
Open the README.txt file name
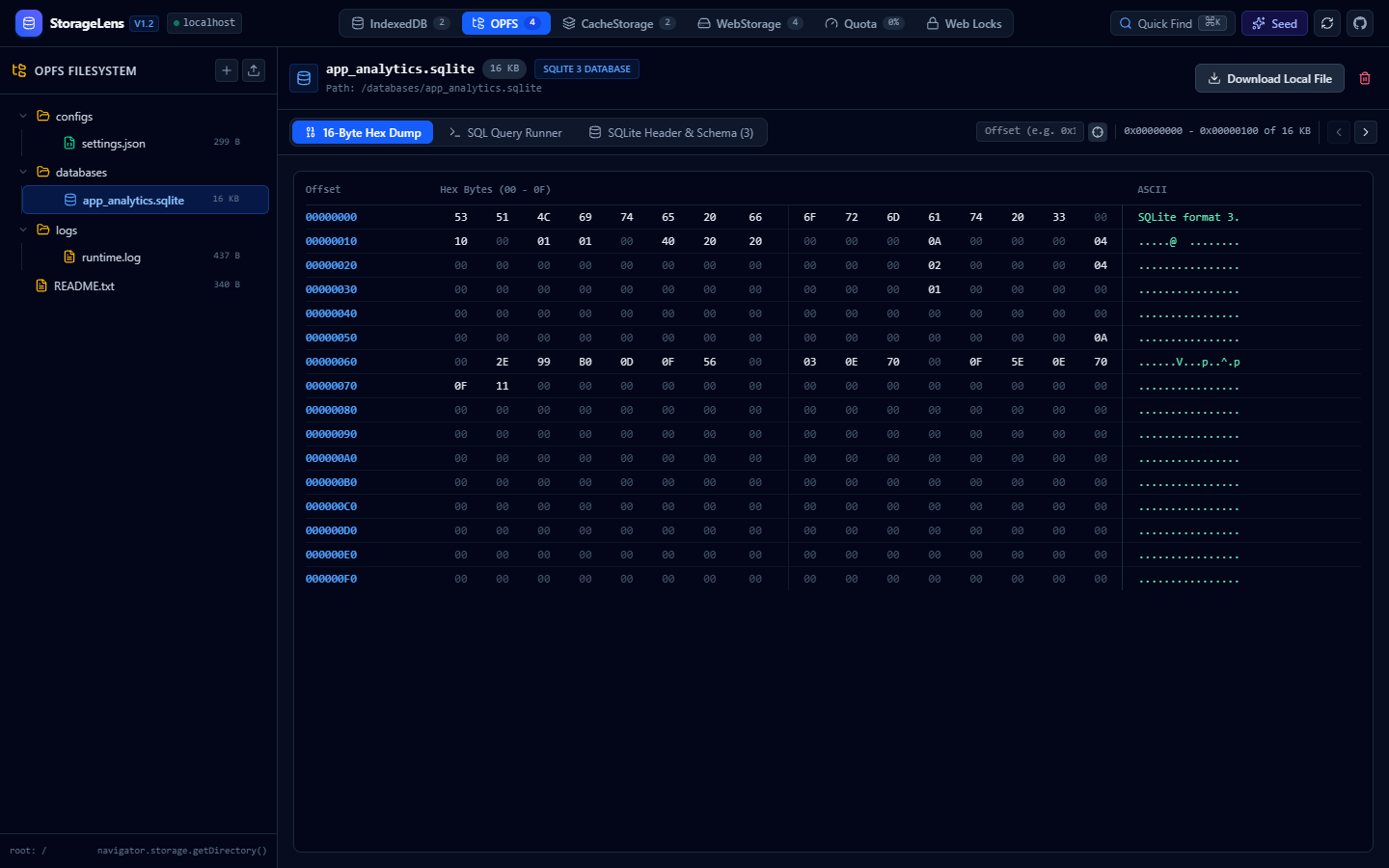(x=84, y=286)
